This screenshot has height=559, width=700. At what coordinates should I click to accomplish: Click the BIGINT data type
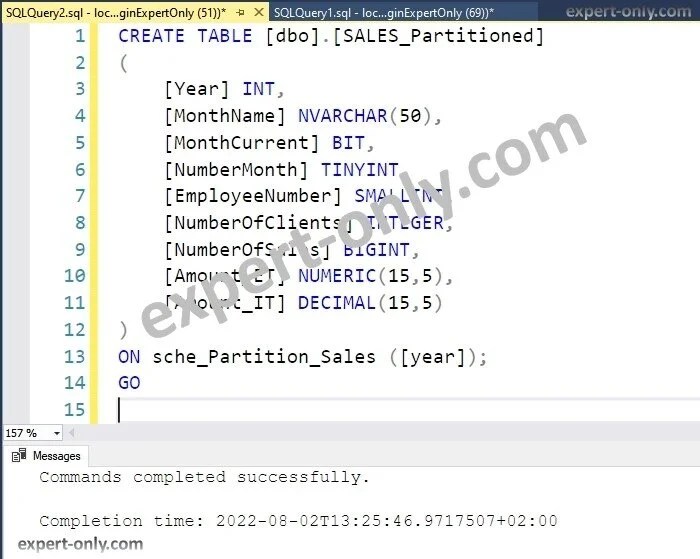[376, 250]
